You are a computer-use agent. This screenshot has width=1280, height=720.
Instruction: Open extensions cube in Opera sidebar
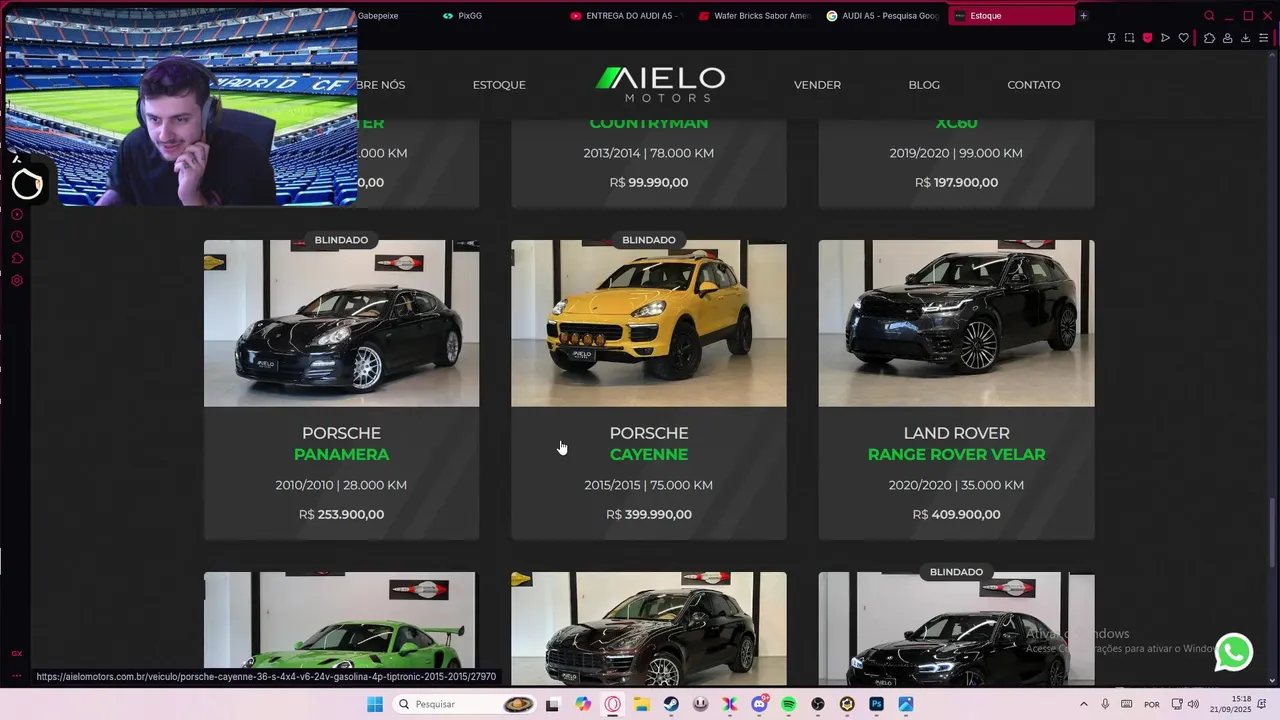pos(17,259)
